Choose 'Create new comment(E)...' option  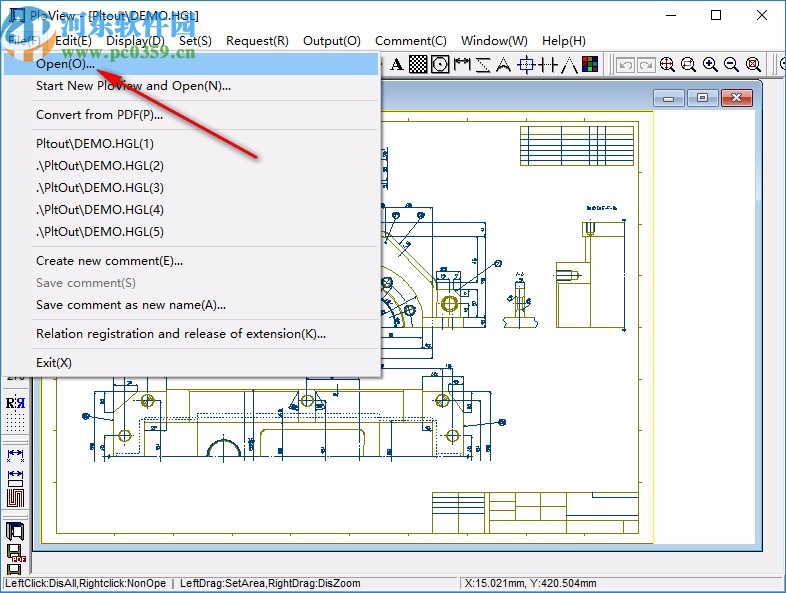110,260
